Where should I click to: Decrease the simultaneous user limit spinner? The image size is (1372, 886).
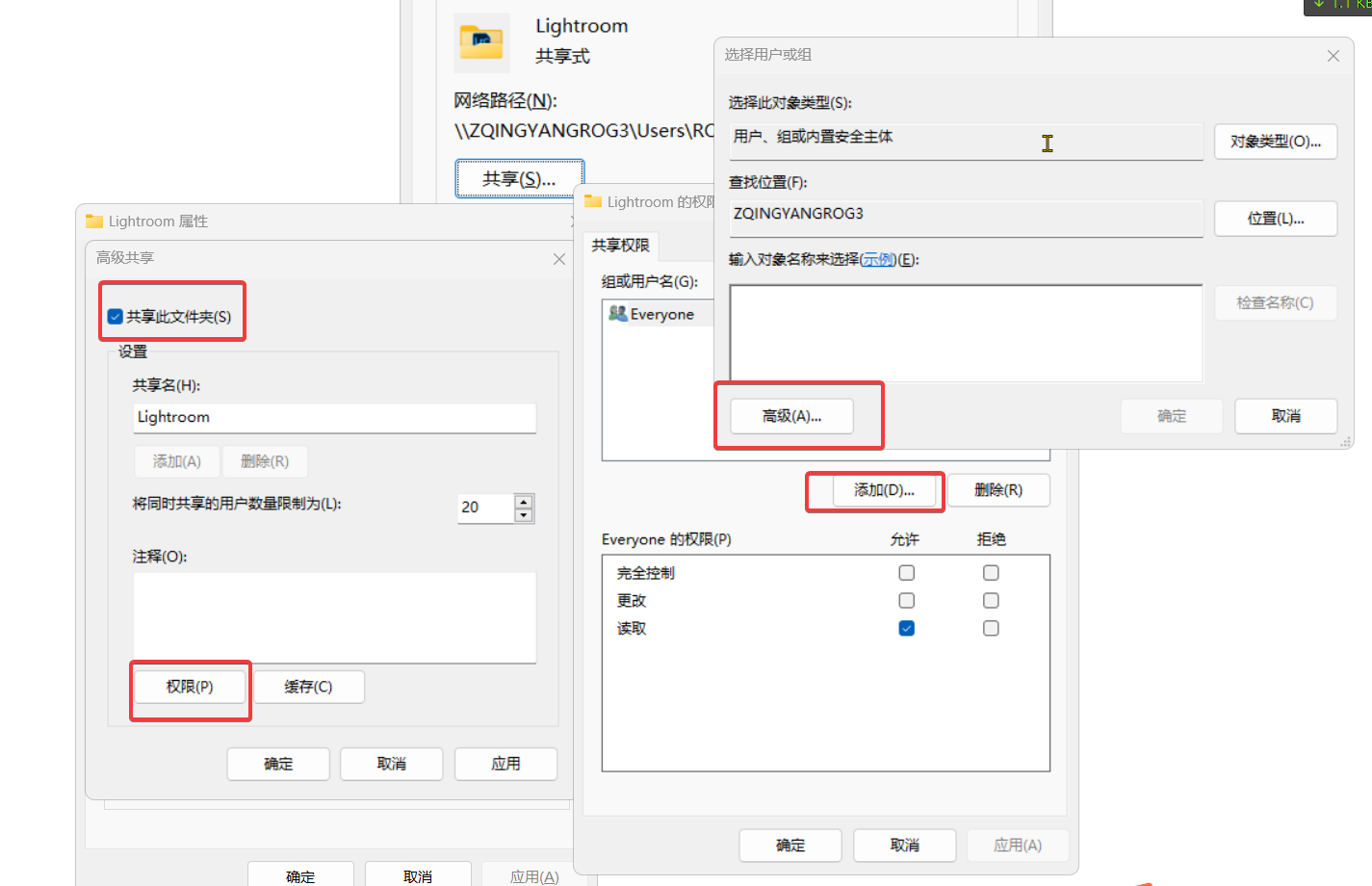click(524, 515)
